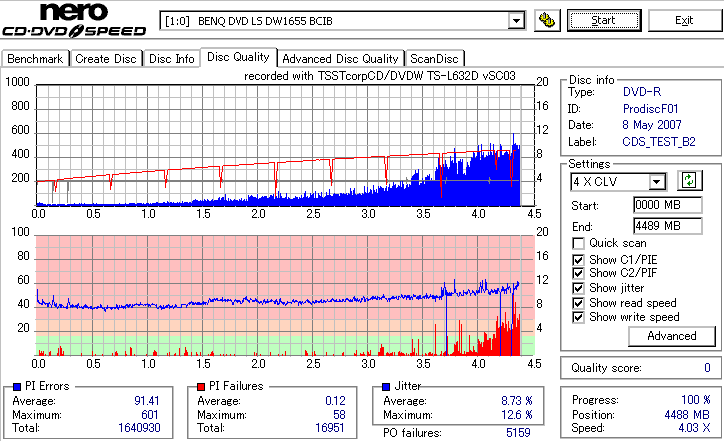This screenshot has height=441, width=724.
Task: Click the red PI Failures legend square
Action: [201, 387]
